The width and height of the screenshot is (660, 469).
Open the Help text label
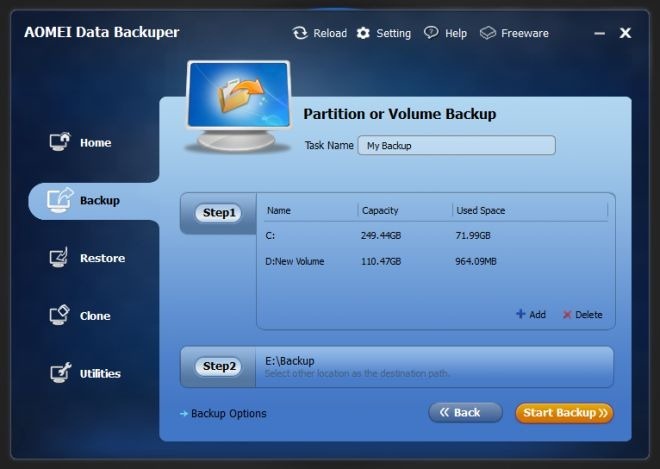pos(456,33)
